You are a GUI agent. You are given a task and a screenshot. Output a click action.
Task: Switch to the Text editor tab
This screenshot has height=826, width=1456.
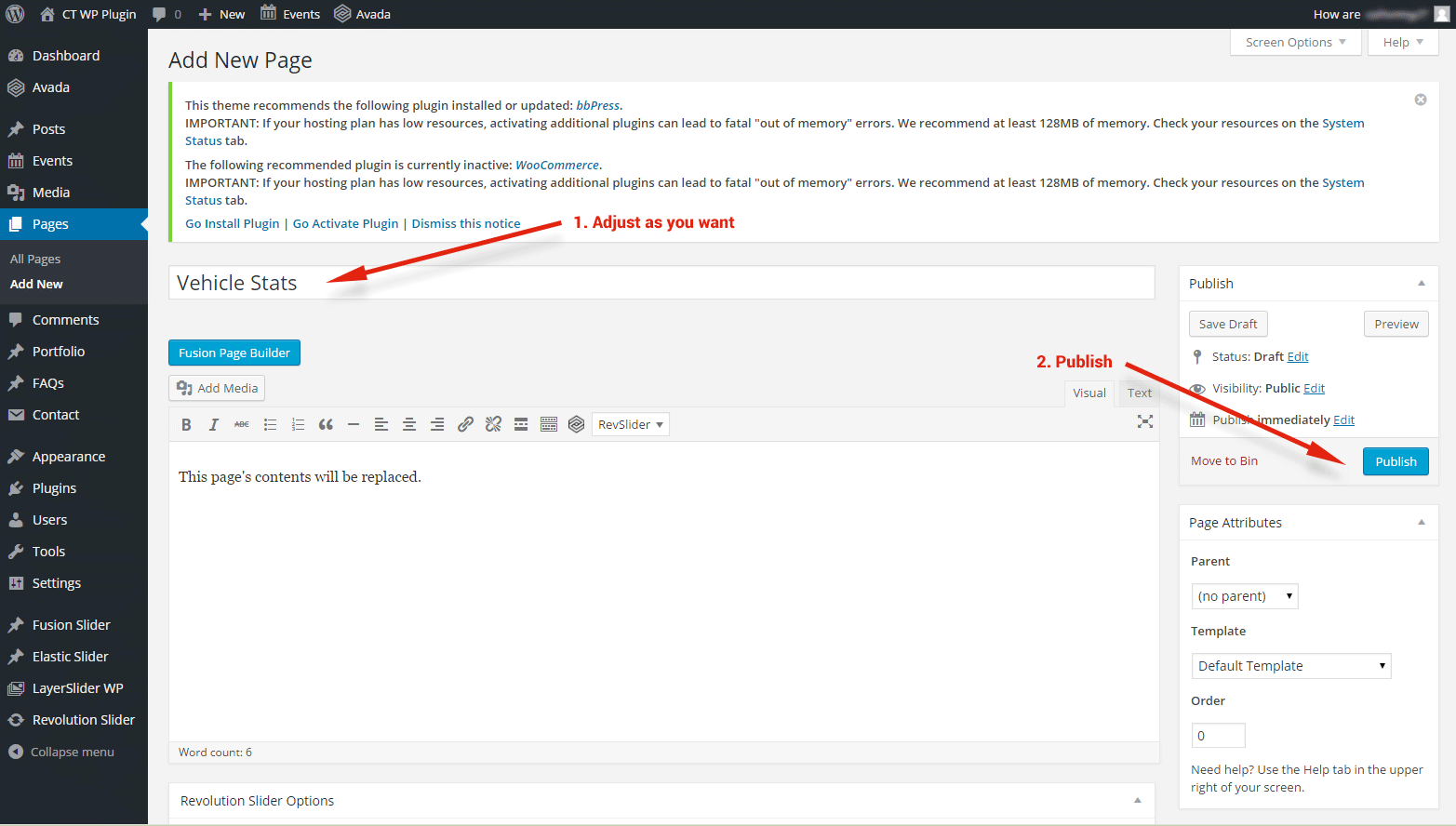click(1139, 393)
